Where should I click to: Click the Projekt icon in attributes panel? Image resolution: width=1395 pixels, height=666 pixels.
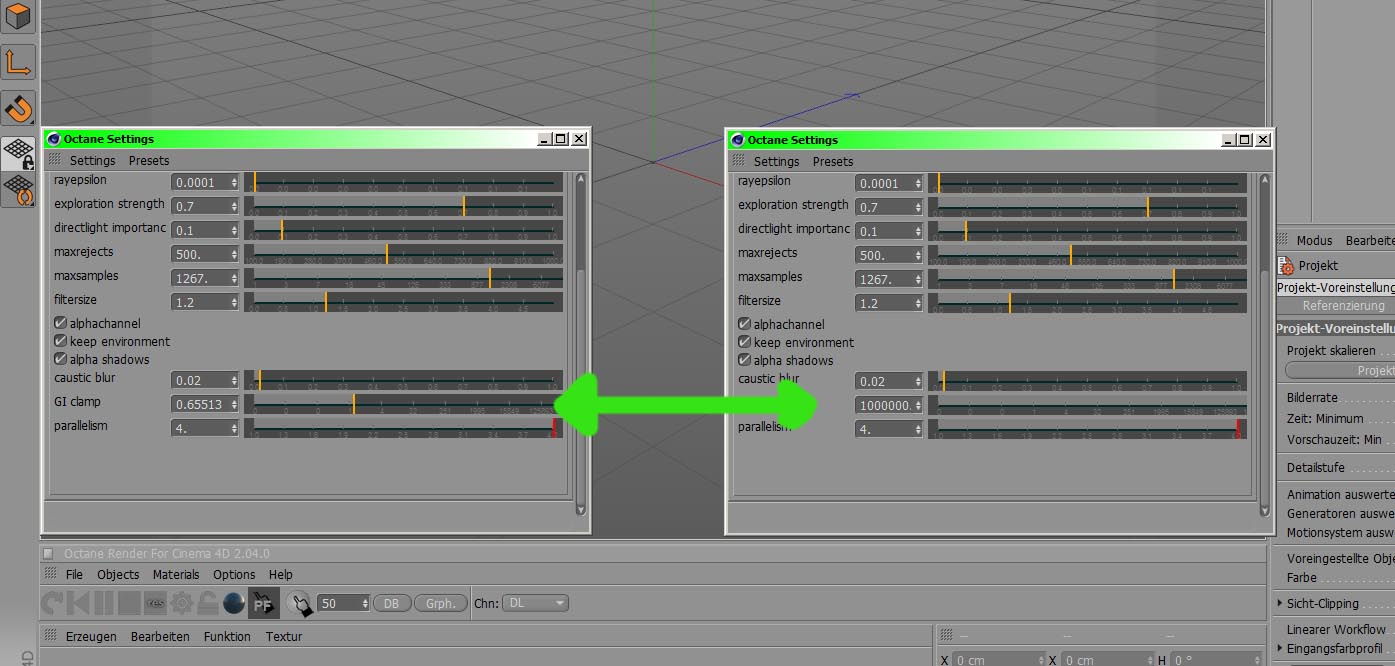tap(1287, 266)
